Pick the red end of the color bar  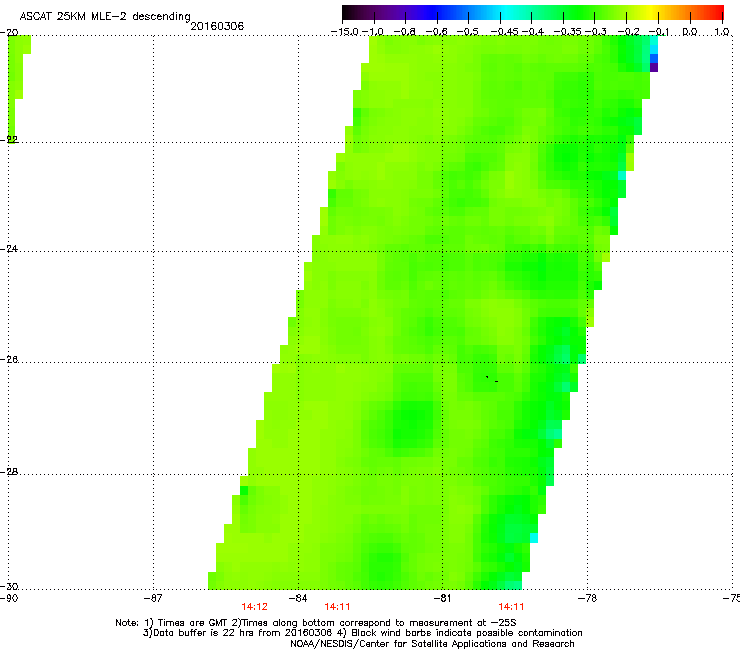(715, 12)
